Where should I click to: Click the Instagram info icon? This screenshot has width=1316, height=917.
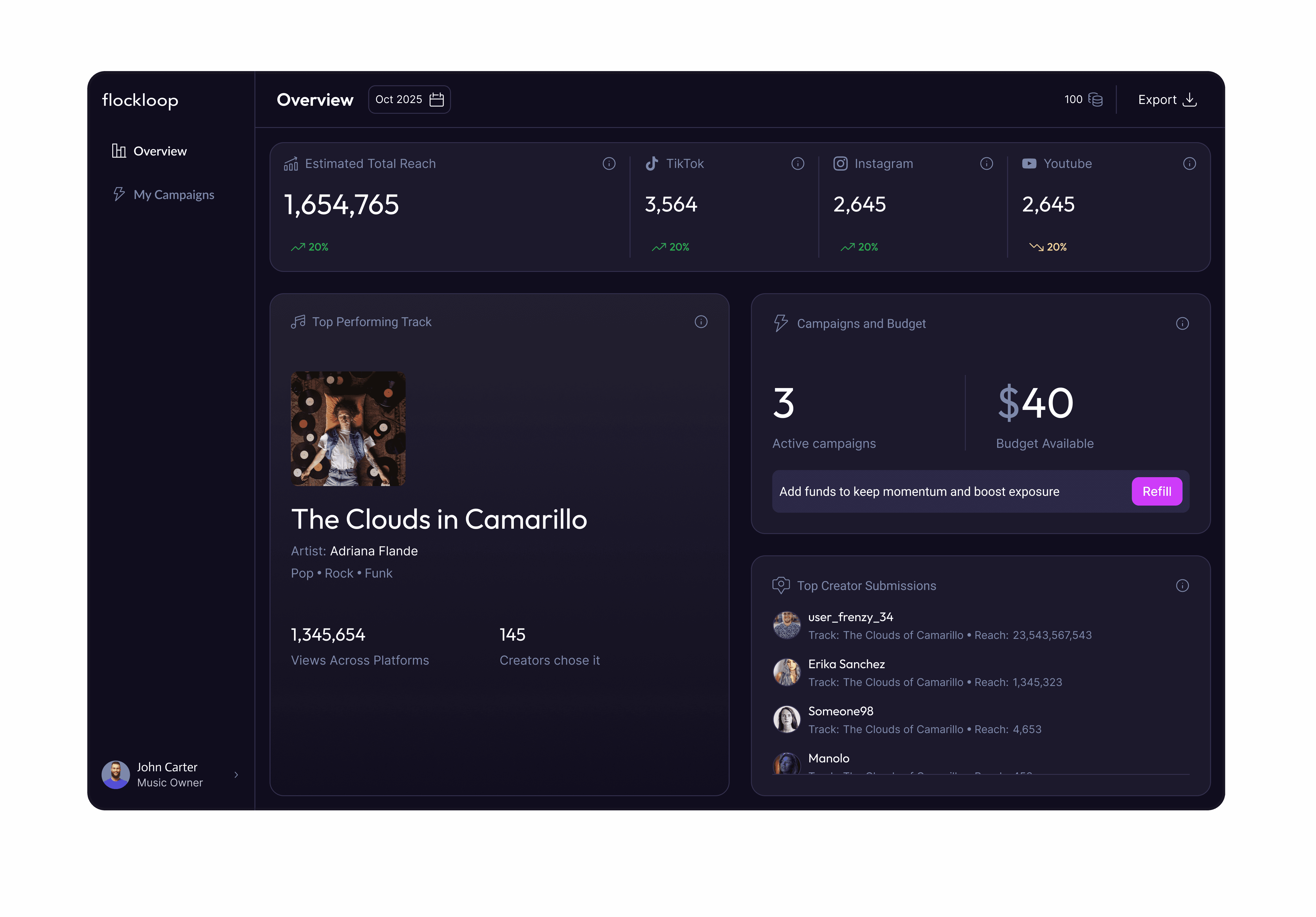986,164
